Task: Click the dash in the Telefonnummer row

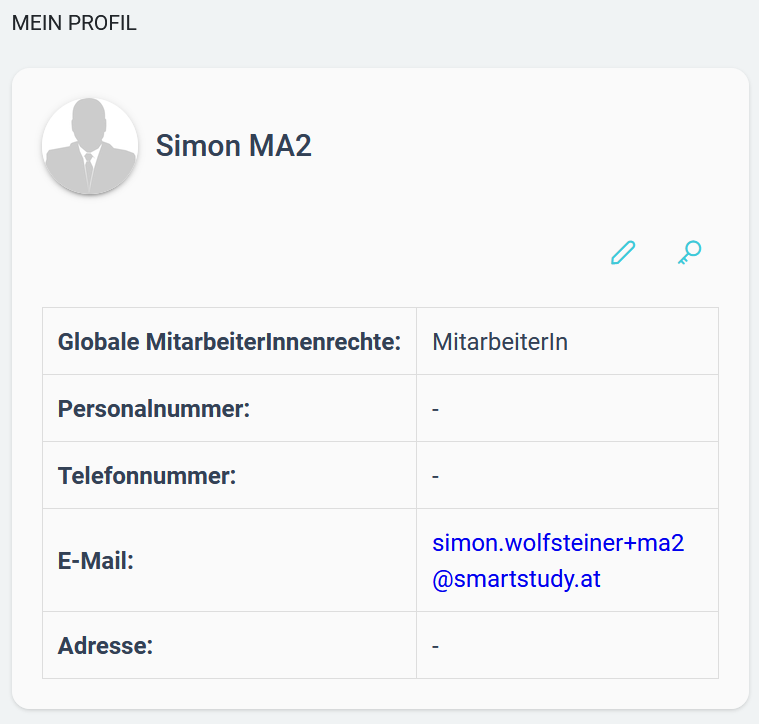Action: (x=435, y=477)
